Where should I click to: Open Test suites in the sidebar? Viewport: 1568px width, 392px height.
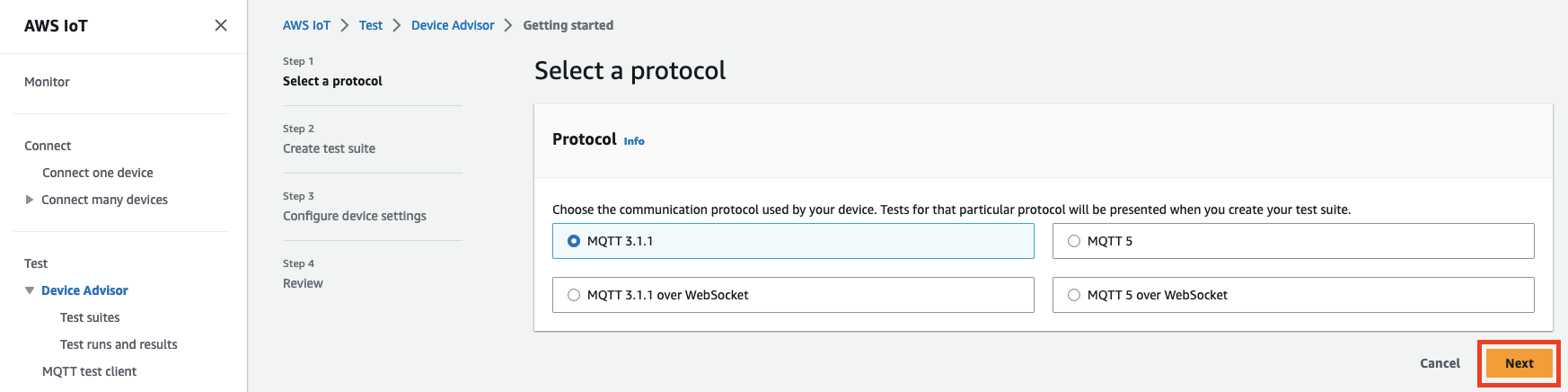pos(90,317)
